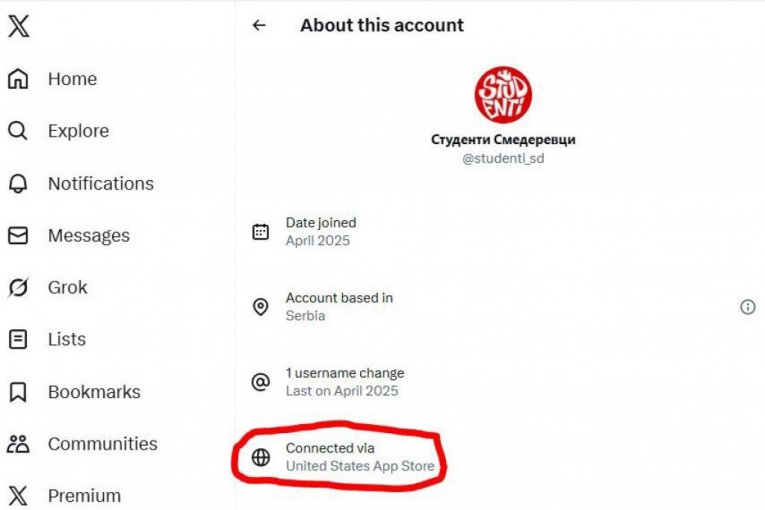Open the Explore menu label
This screenshot has width=765, height=510.
[78, 131]
